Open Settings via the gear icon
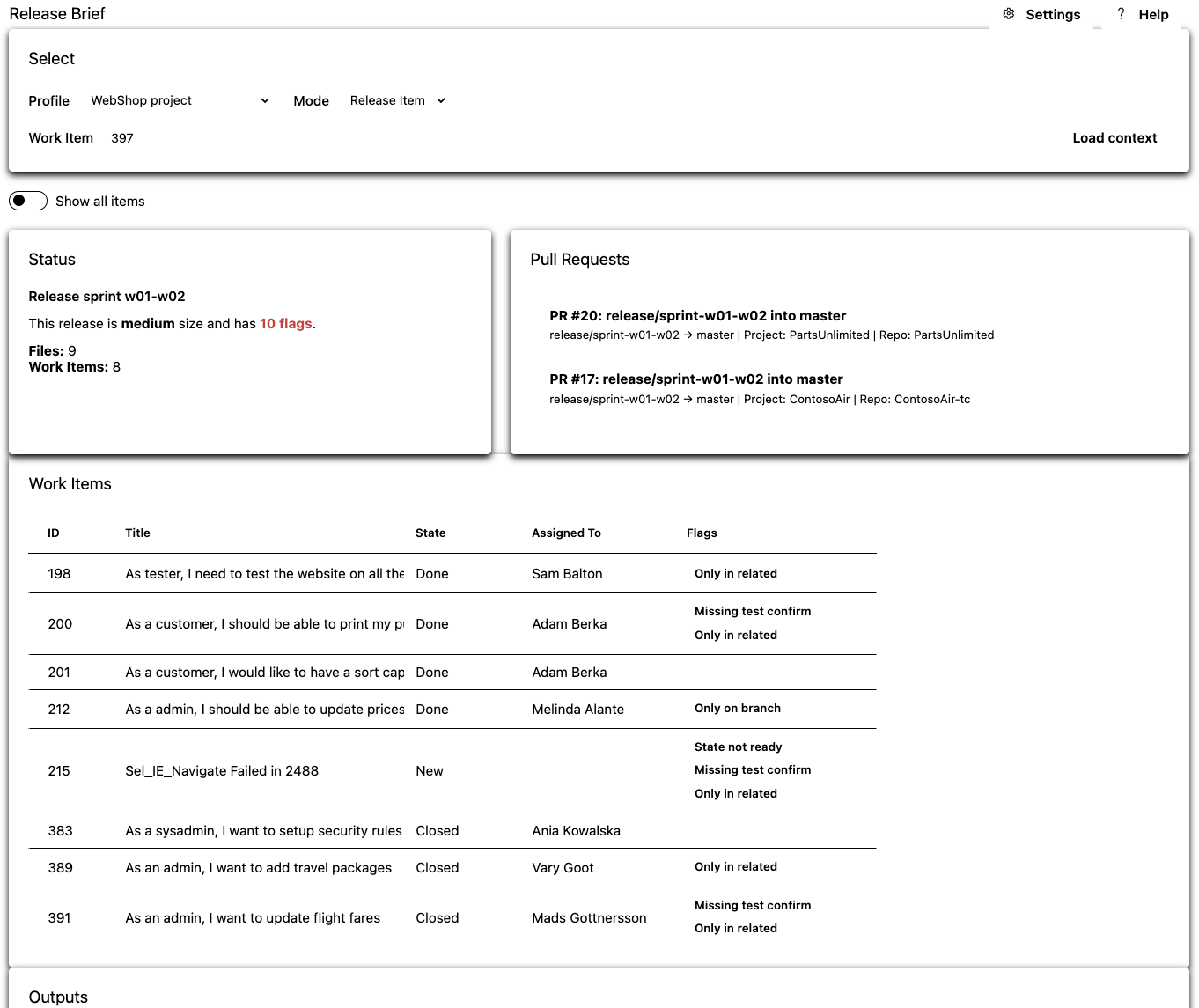 1009,14
